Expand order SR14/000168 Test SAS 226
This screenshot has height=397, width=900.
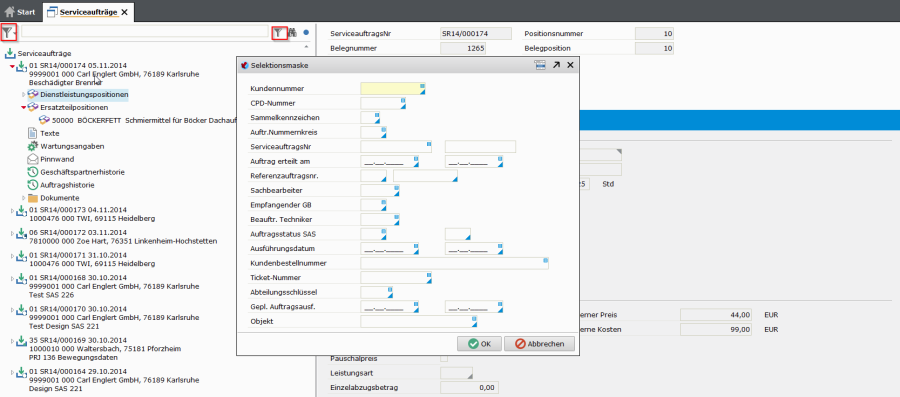pyautogui.click(x=13, y=279)
